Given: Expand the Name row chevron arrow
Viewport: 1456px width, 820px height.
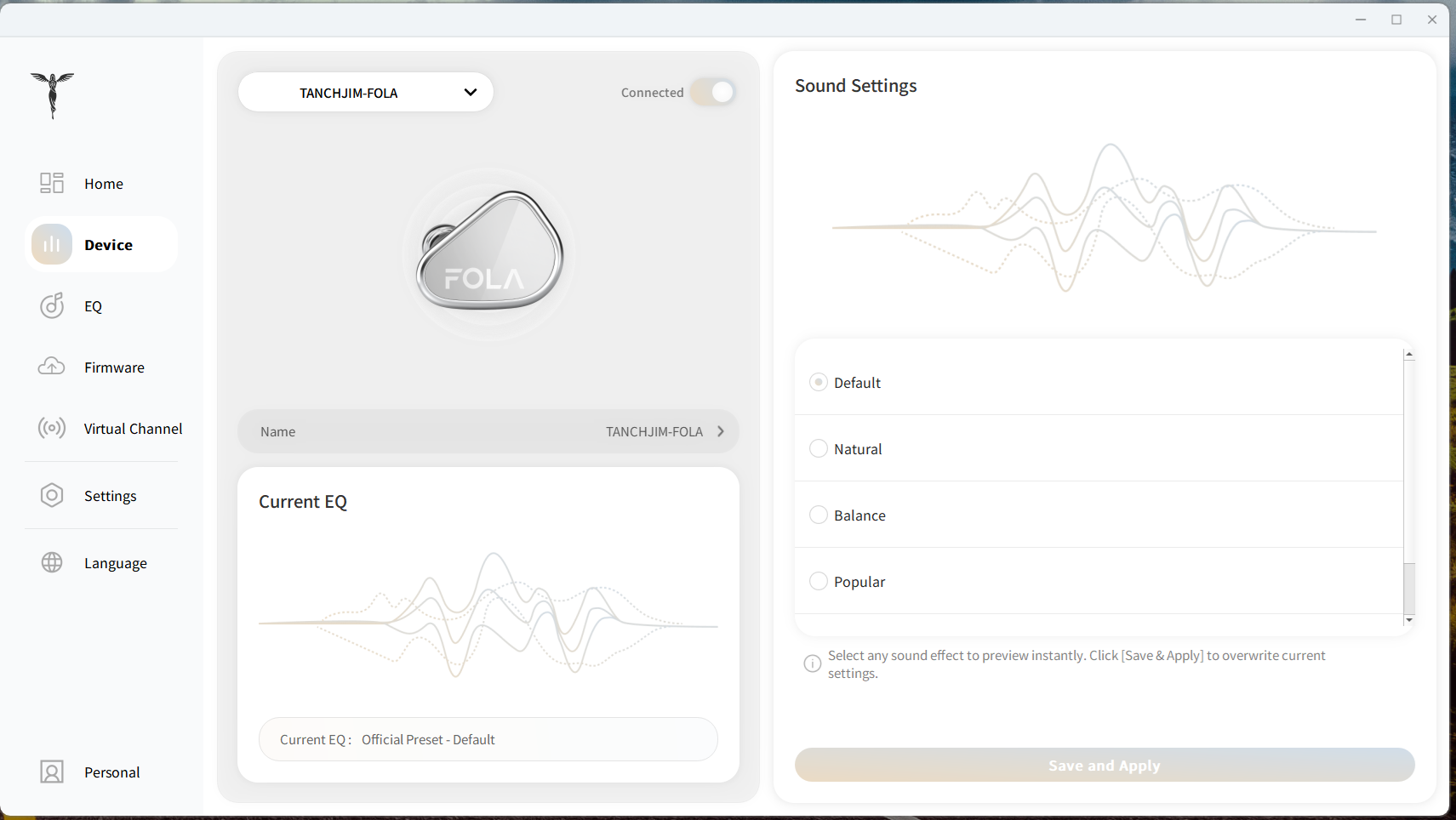Looking at the screenshot, I should click(721, 431).
